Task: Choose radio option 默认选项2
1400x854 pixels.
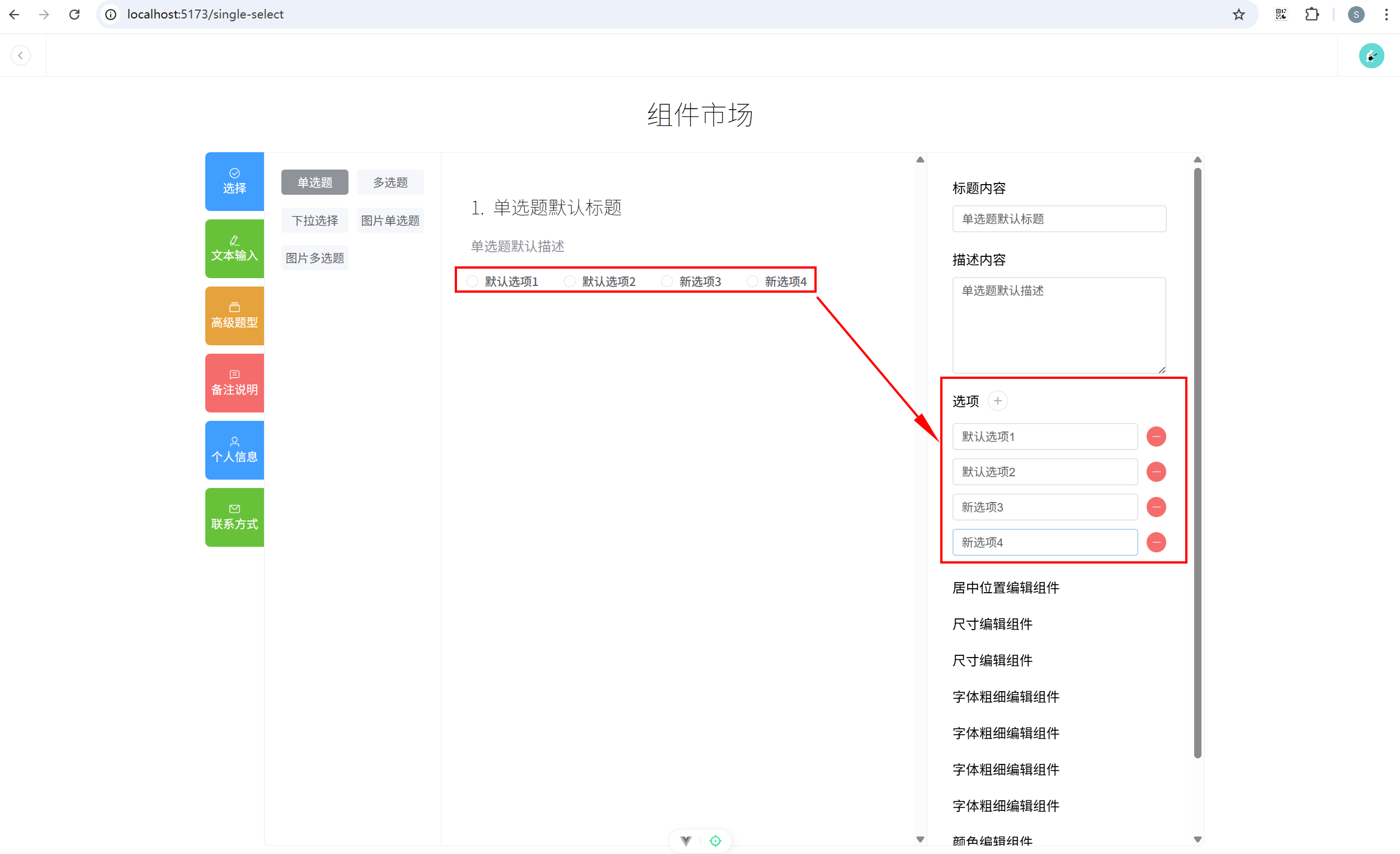Action: pos(569,281)
